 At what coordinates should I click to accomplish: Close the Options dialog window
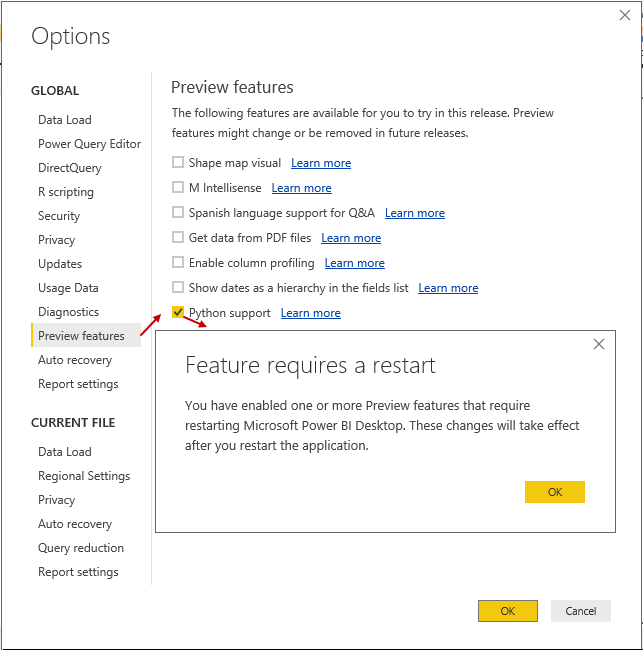(x=625, y=14)
